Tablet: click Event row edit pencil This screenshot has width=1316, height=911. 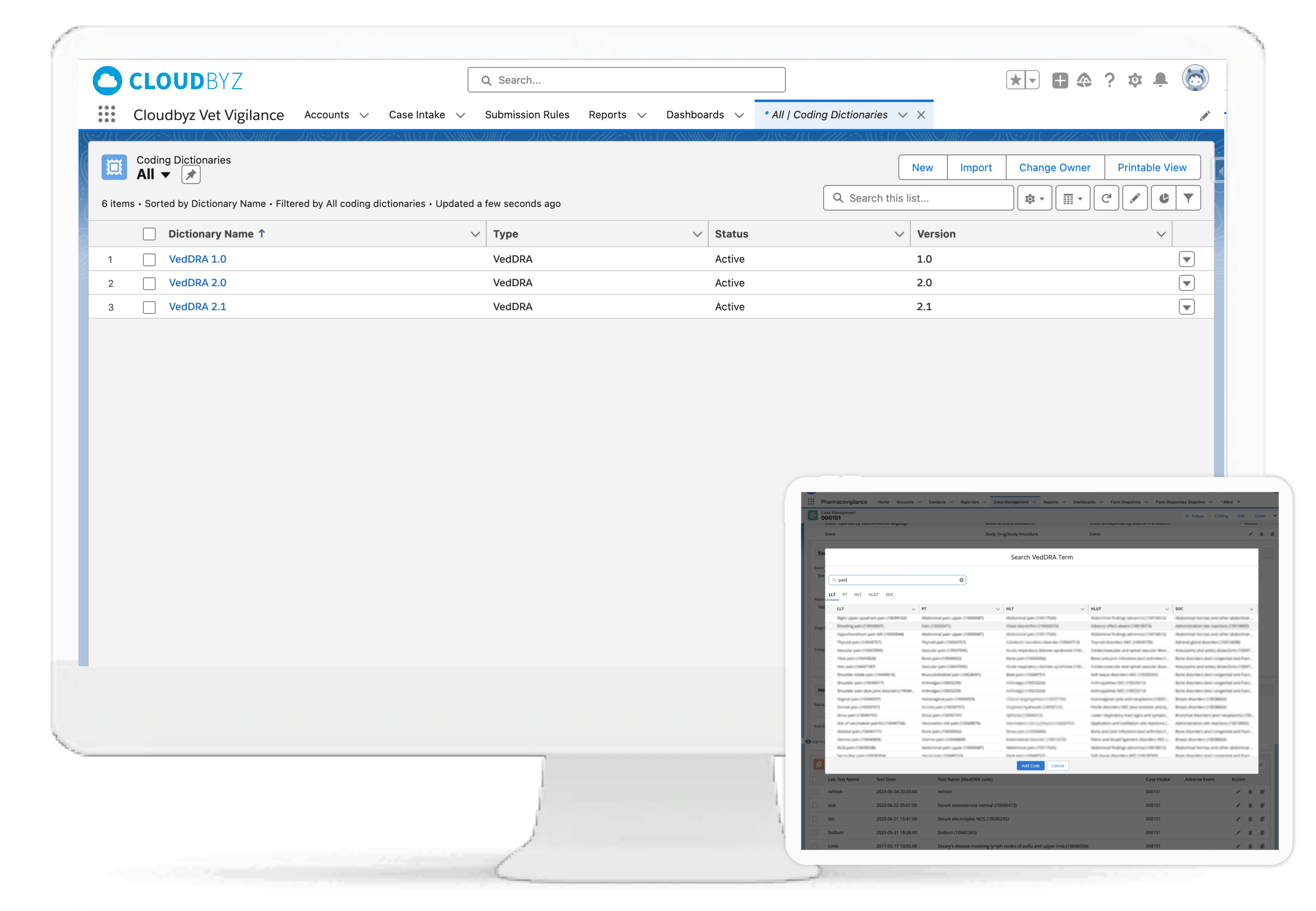(x=1250, y=534)
